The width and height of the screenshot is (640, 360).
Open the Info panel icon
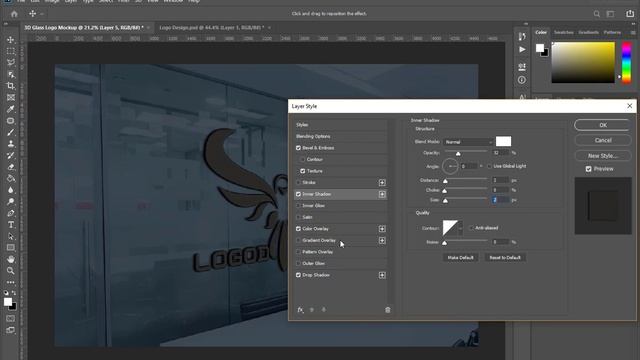tap(522, 80)
